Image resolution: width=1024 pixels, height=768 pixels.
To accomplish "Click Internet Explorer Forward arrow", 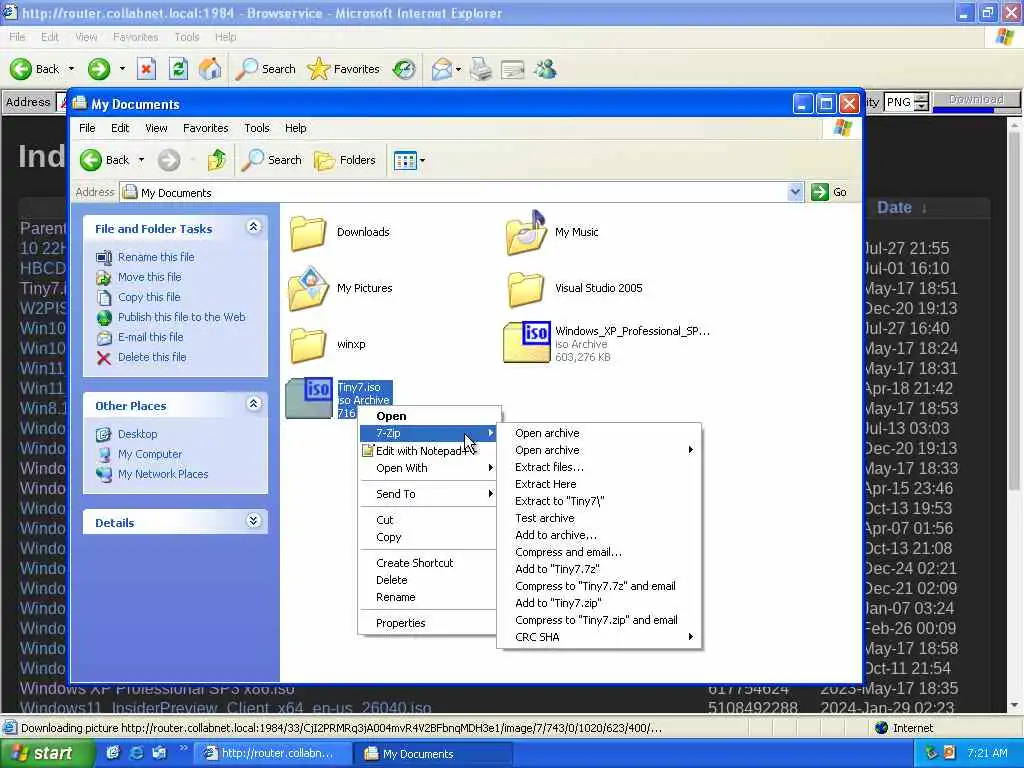I will click(x=99, y=69).
